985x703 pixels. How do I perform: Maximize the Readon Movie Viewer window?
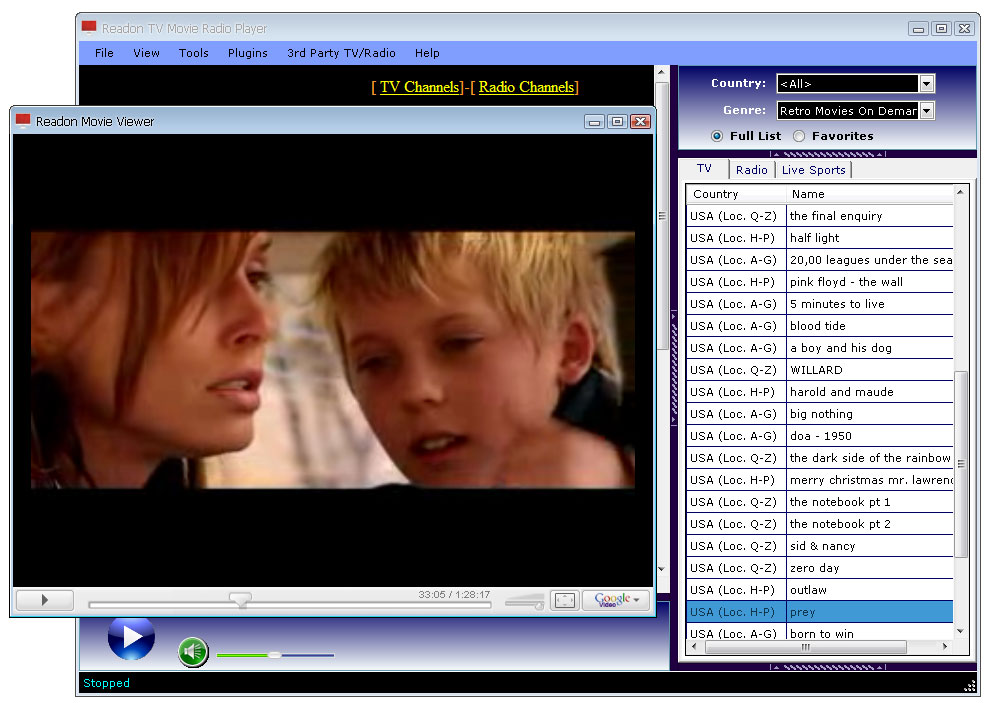click(618, 121)
